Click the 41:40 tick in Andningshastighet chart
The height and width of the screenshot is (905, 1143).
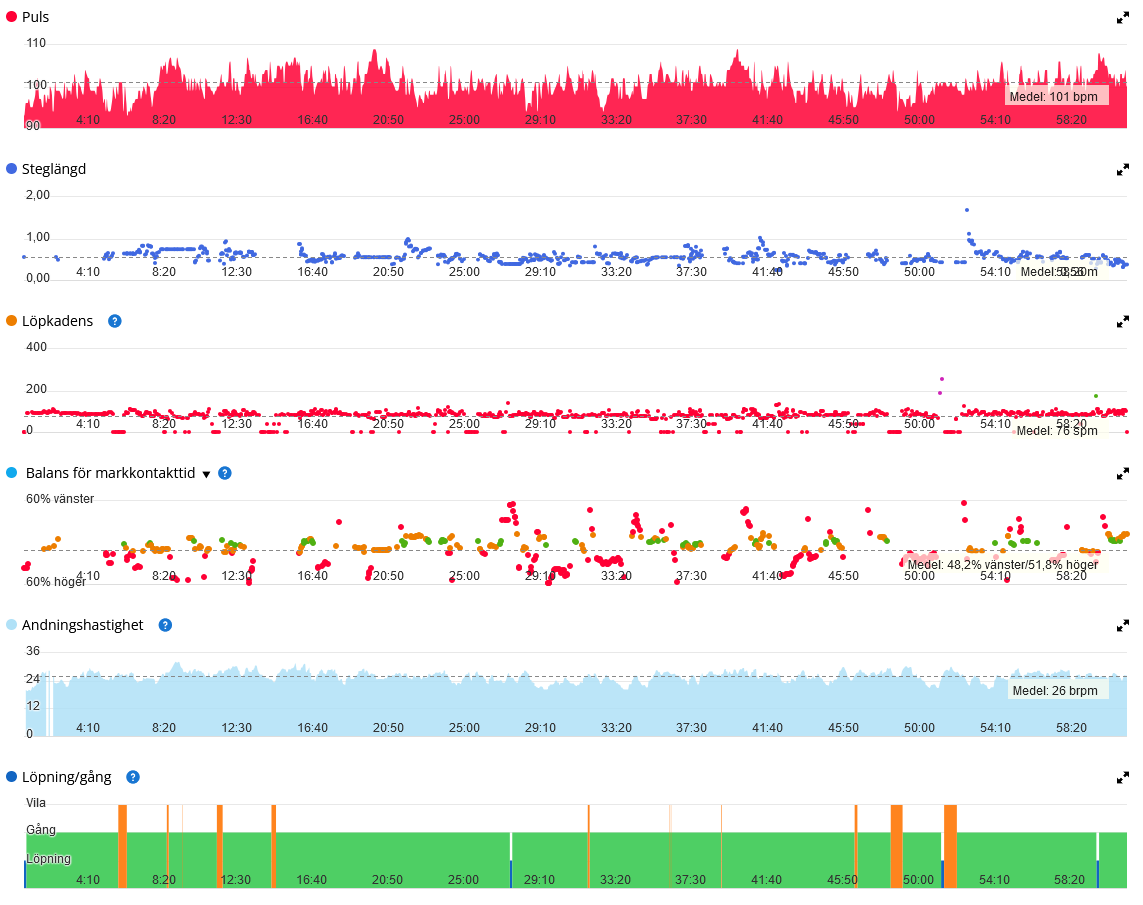coord(768,728)
